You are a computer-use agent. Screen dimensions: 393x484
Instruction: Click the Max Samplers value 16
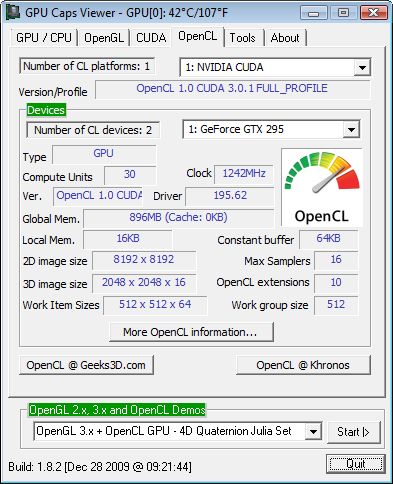click(336, 260)
